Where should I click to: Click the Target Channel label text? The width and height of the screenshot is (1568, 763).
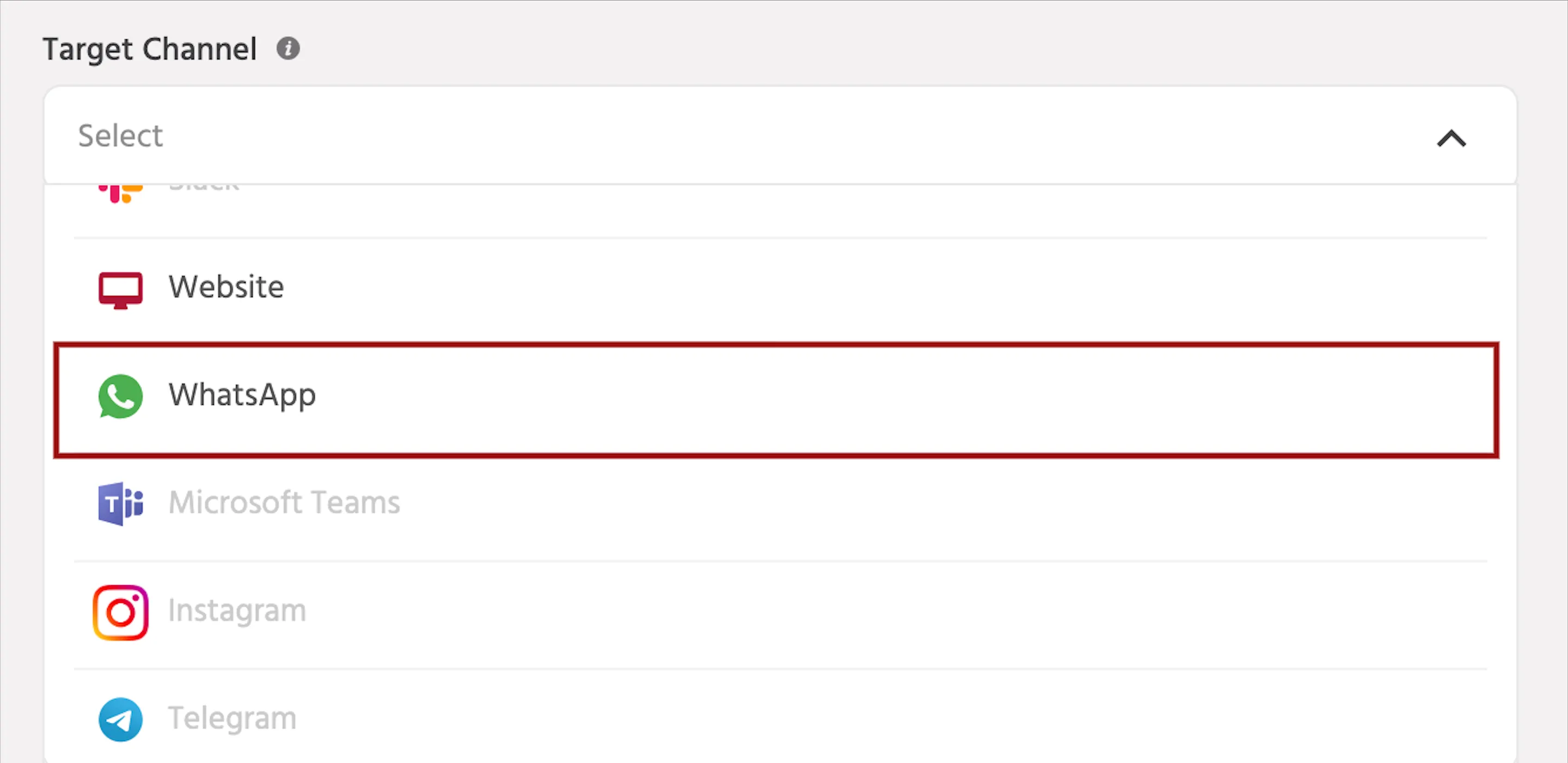pos(150,50)
